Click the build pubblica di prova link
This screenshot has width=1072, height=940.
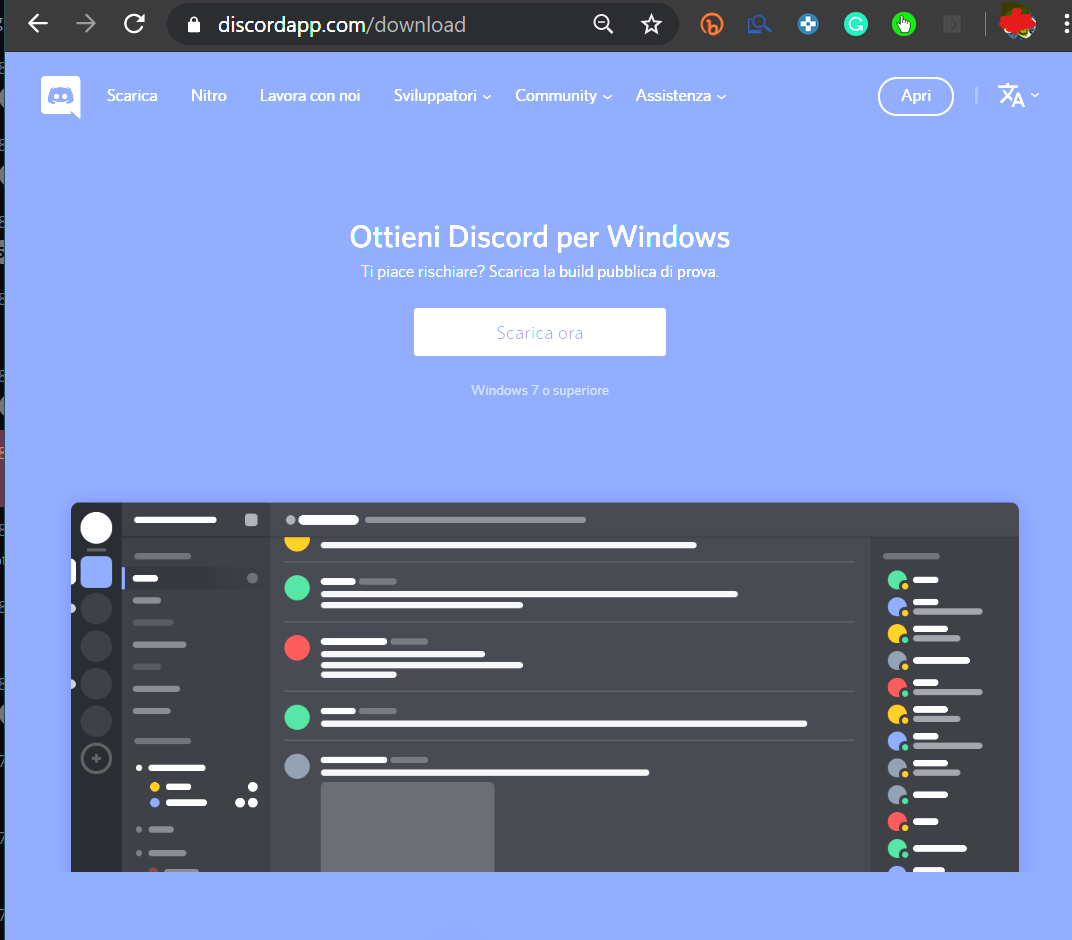pos(637,272)
